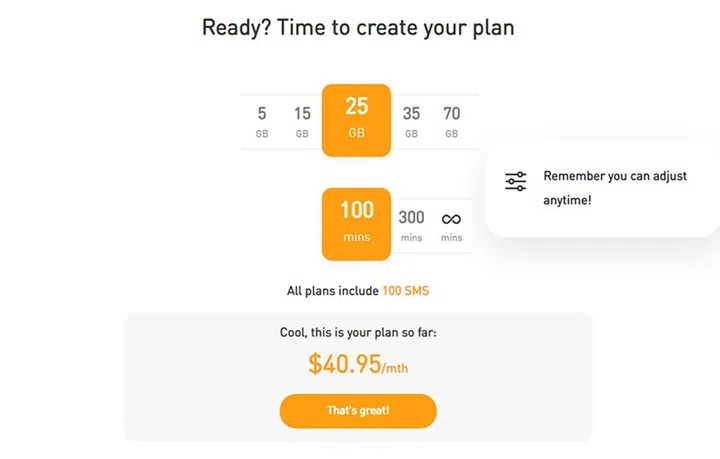The width and height of the screenshot is (720, 459).
Task: Click "Cool, this is your plan so far:" text
Action: pyautogui.click(x=358, y=333)
